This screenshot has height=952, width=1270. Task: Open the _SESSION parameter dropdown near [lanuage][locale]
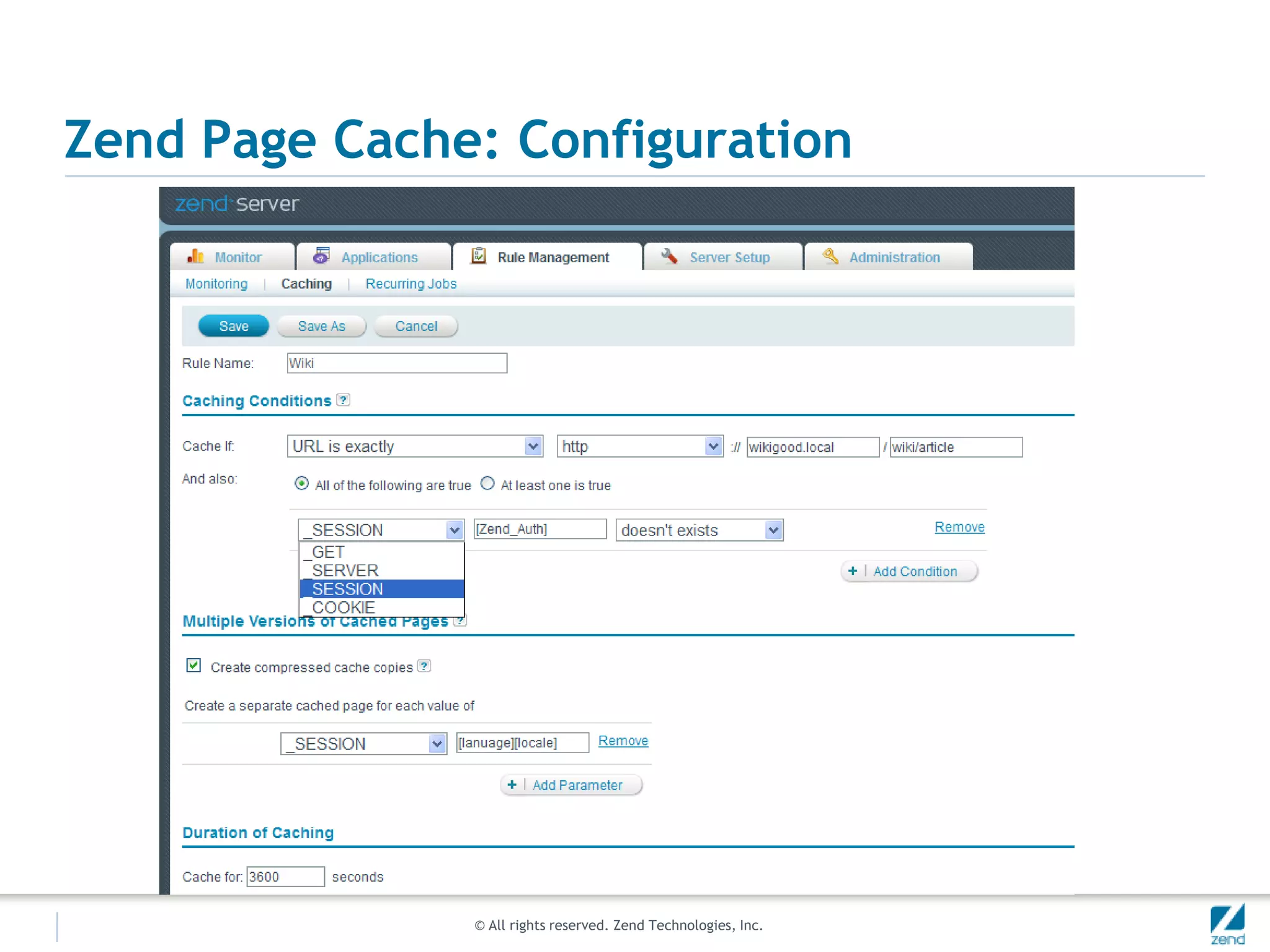coord(363,744)
